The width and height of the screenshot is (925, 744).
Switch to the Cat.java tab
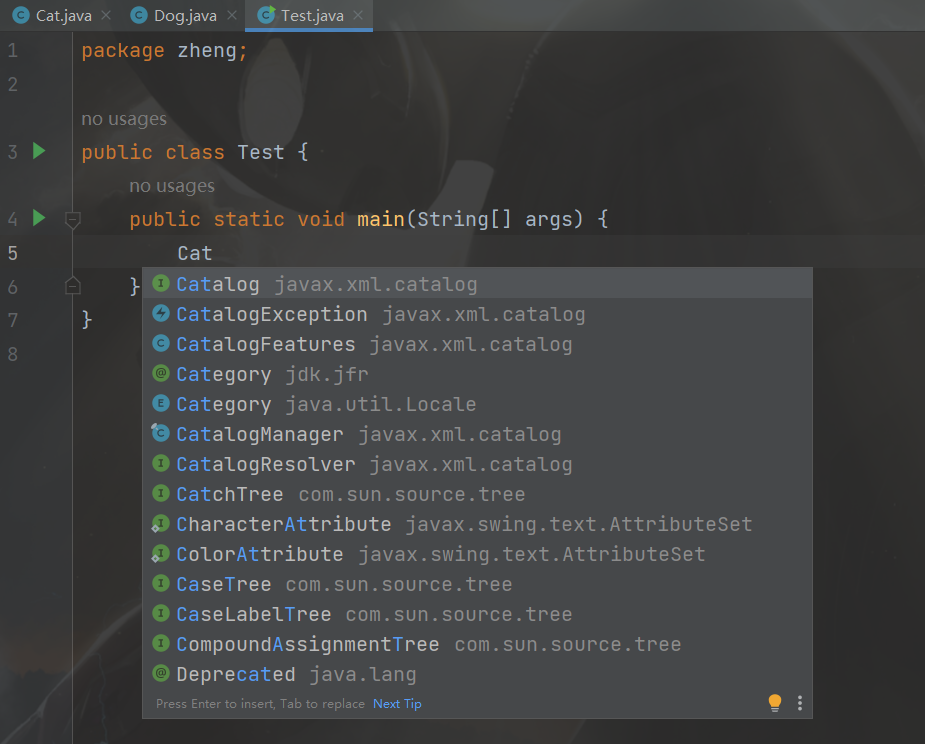pyautogui.click(x=53, y=15)
